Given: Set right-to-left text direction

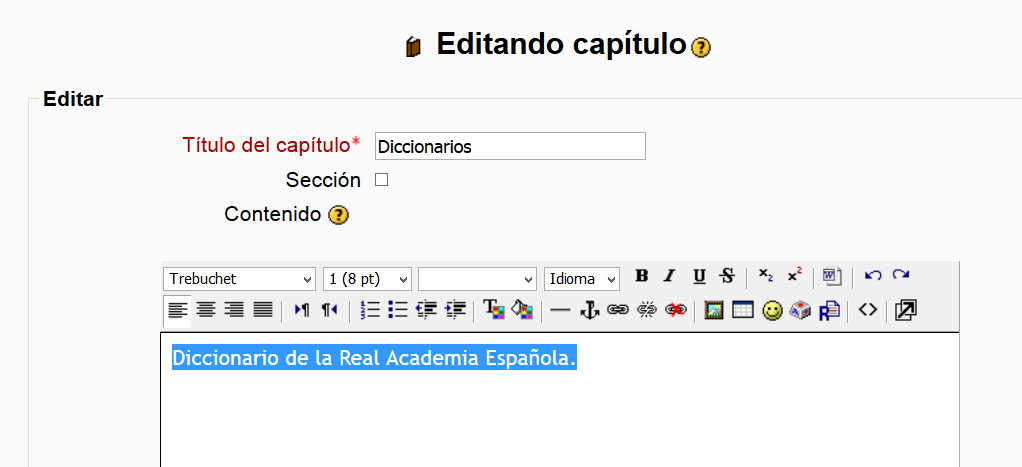Looking at the screenshot, I should pos(329,310).
